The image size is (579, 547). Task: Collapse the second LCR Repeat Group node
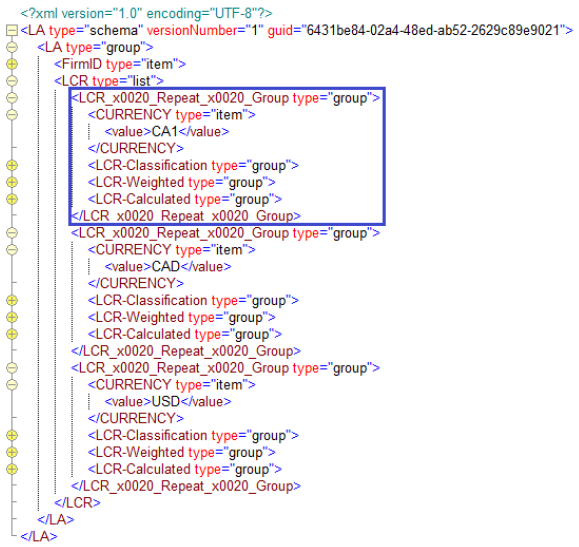coord(12,233)
